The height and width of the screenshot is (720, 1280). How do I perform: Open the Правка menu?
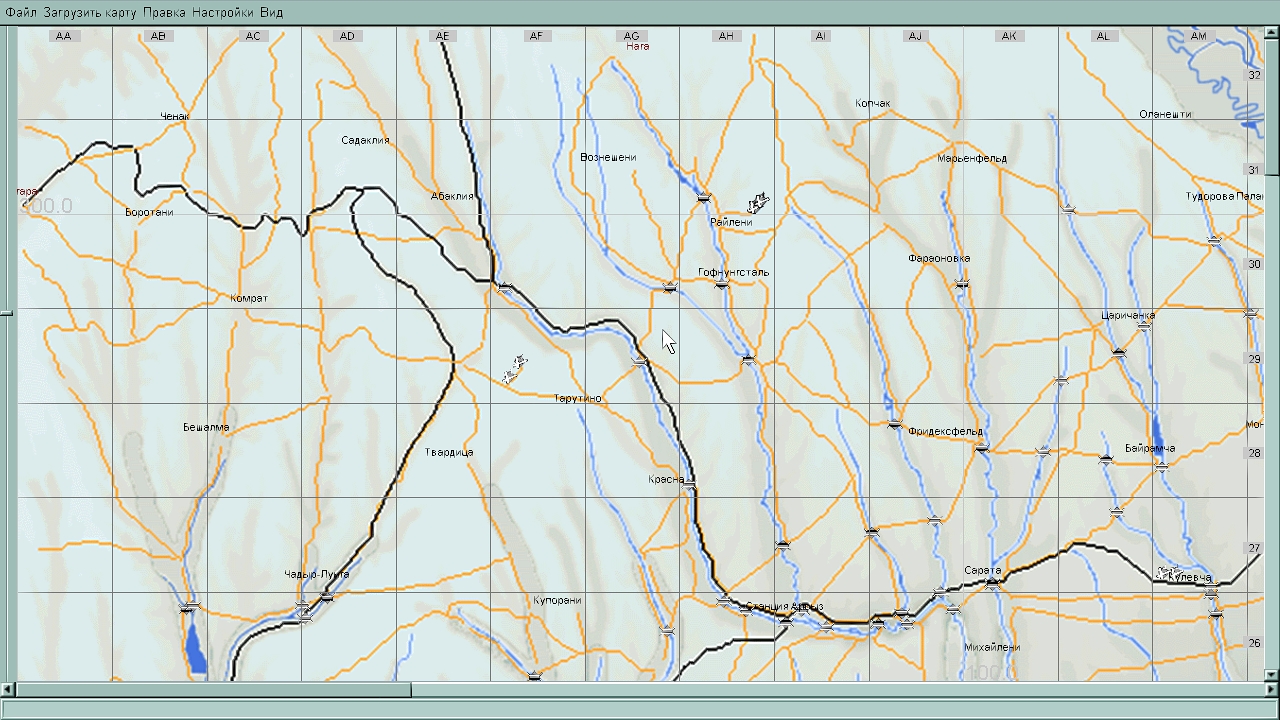click(164, 13)
